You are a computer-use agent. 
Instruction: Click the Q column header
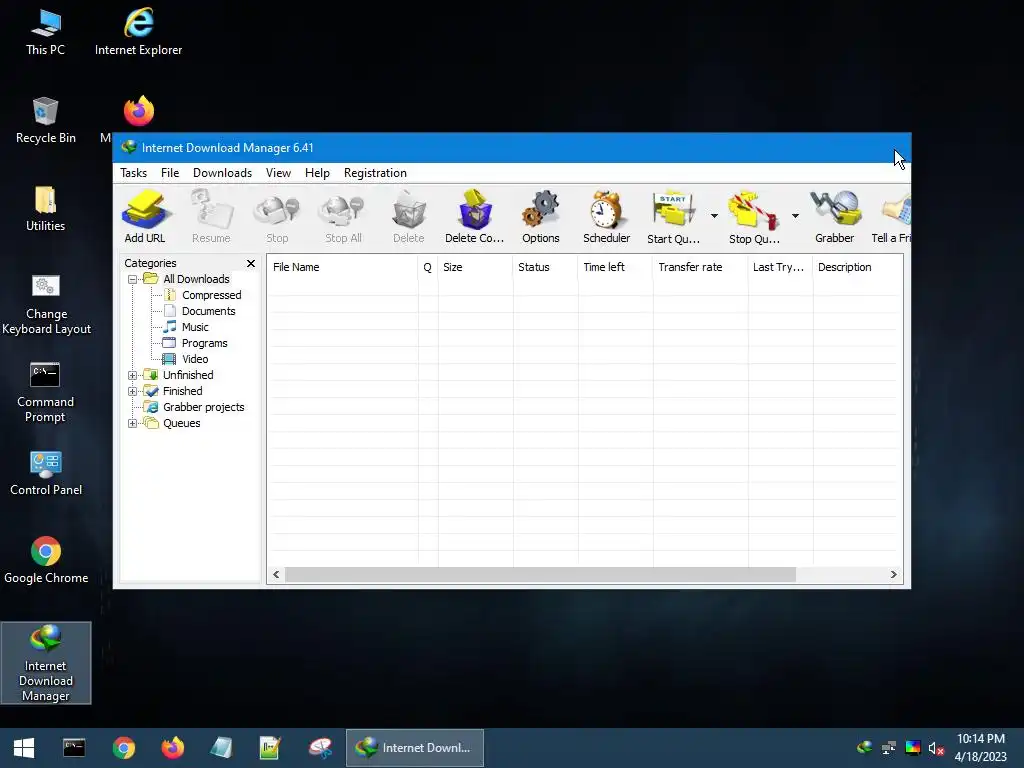(x=428, y=267)
